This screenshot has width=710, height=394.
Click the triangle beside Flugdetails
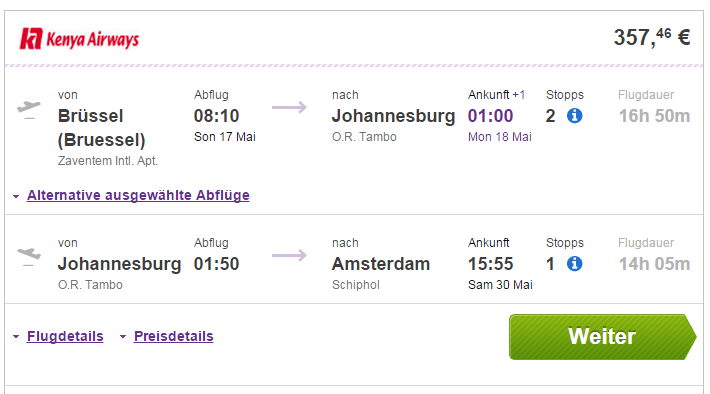[x=16, y=336]
